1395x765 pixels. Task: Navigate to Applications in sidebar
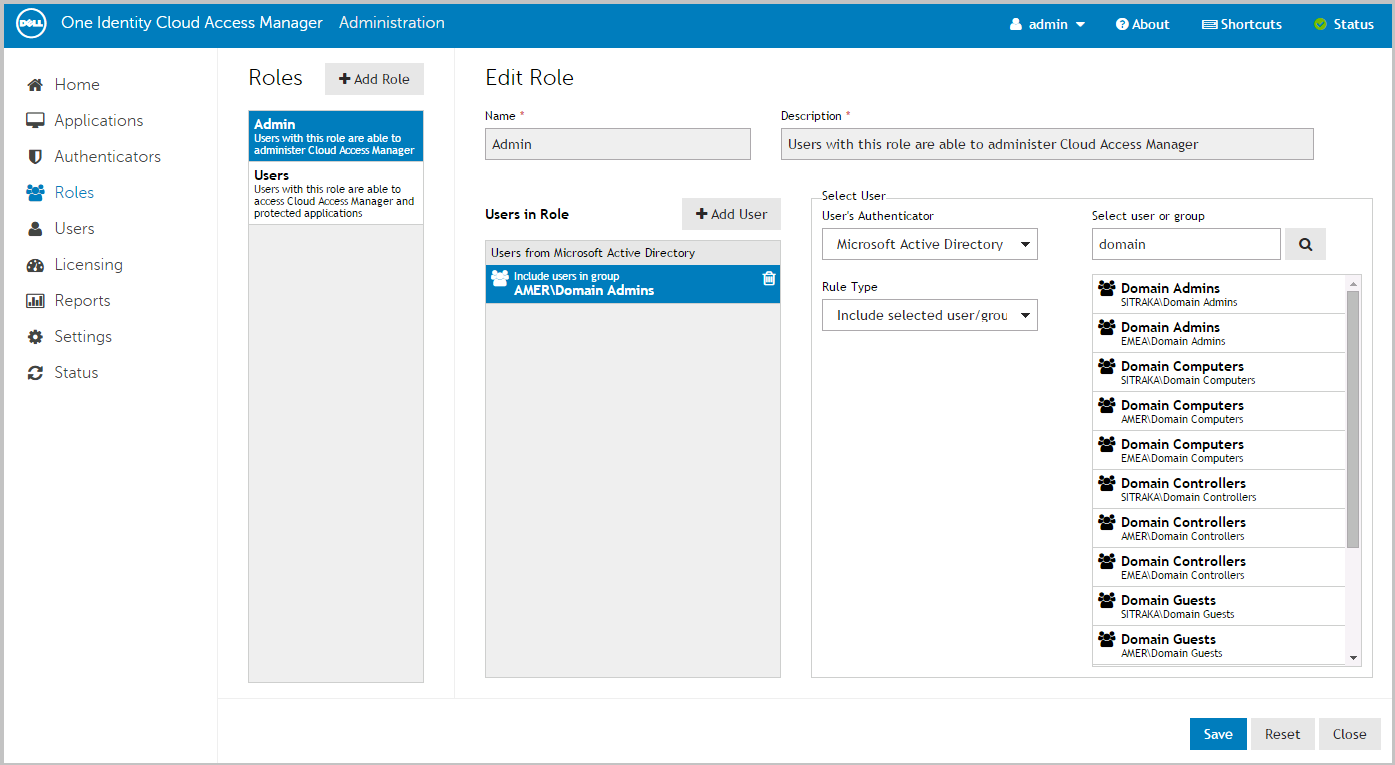98,121
